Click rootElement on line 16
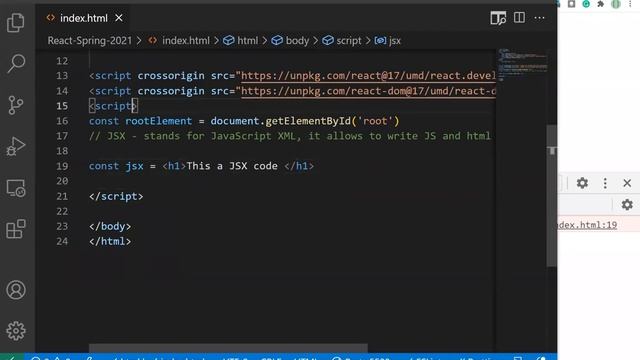The width and height of the screenshot is (640, 360). click(158, 121)
